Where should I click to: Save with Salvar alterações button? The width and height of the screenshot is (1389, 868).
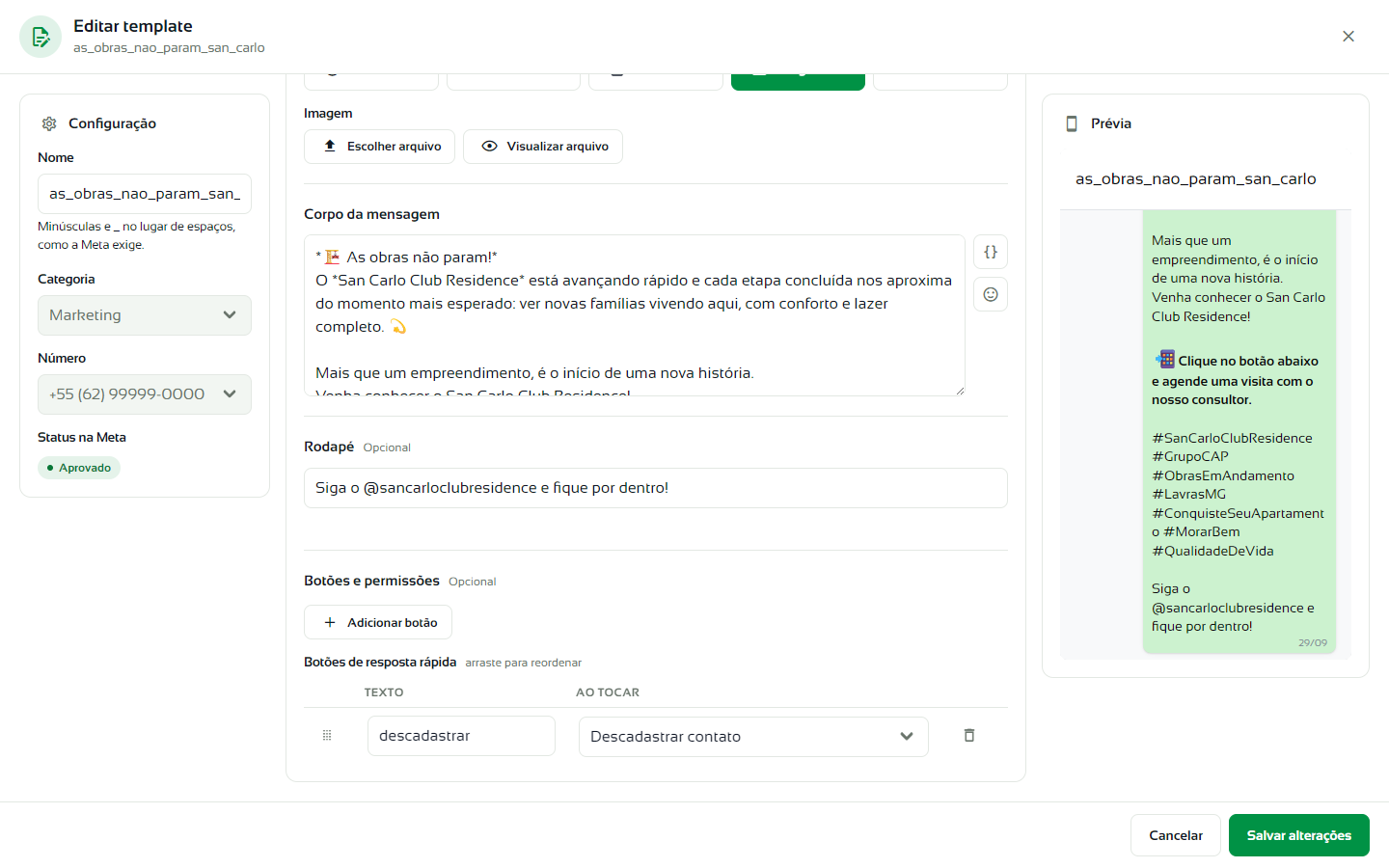click(x=1299, y=835)
